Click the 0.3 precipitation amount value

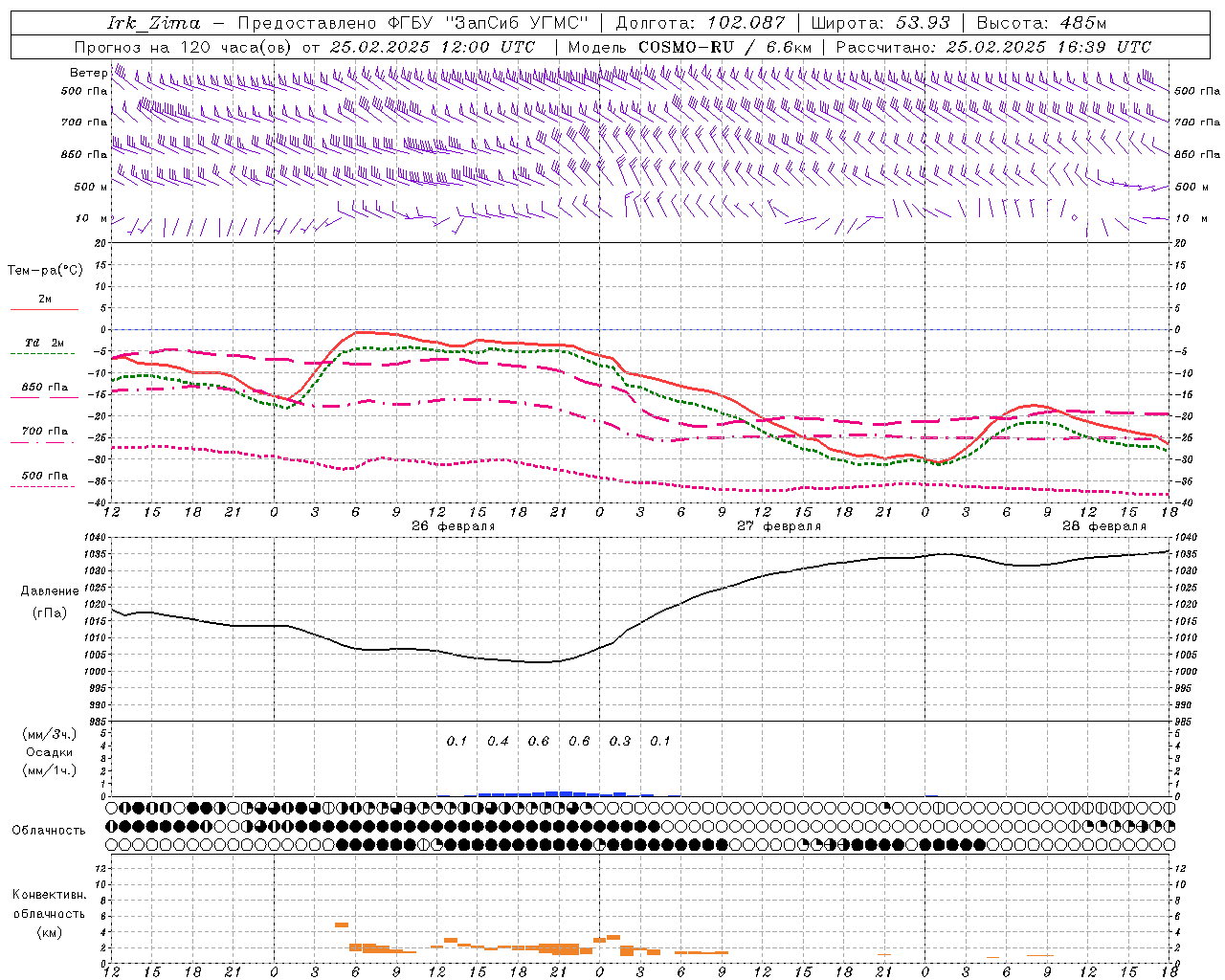pos(620,742)
